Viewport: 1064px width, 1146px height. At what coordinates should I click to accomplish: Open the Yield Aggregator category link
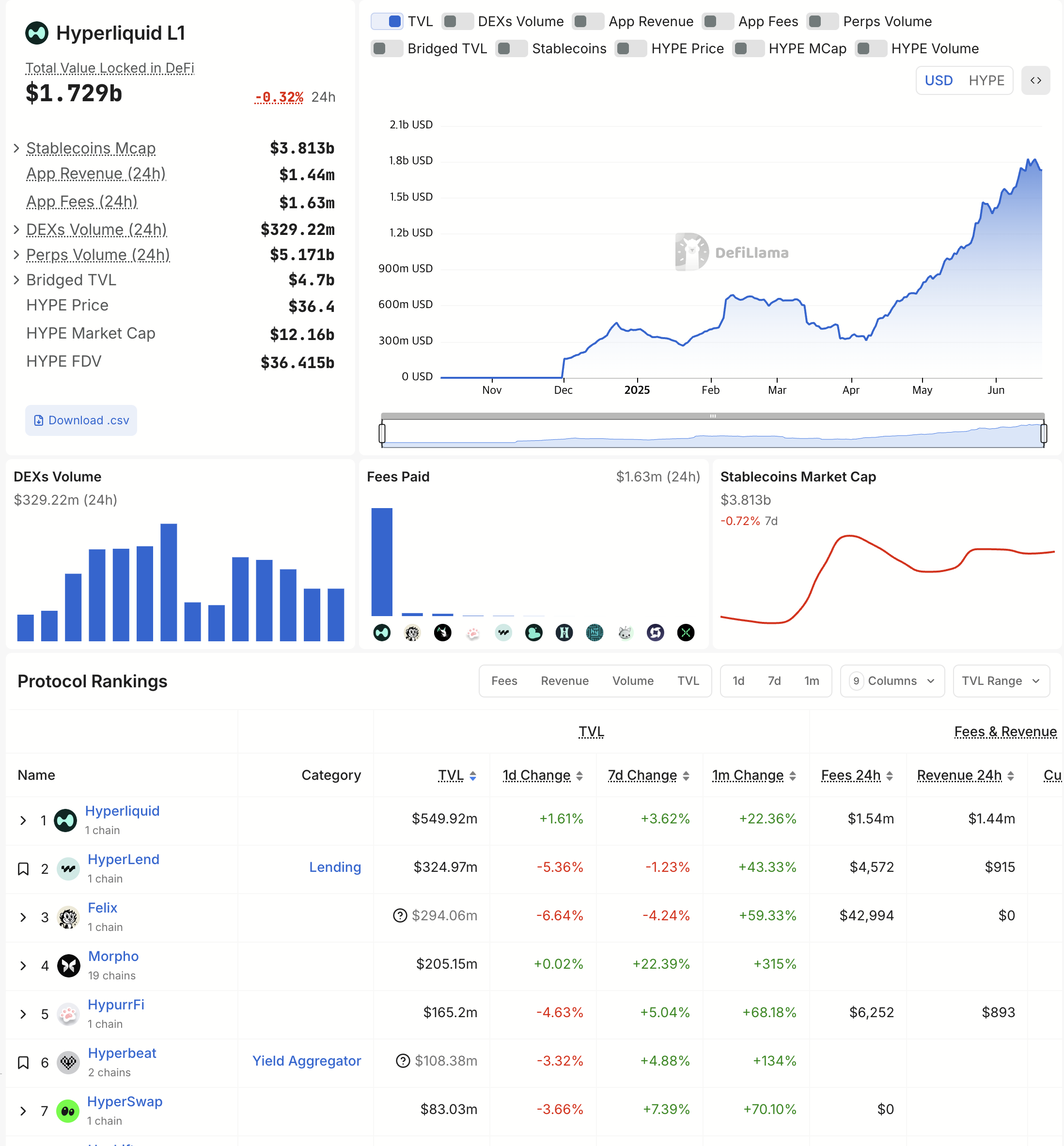306,1061
